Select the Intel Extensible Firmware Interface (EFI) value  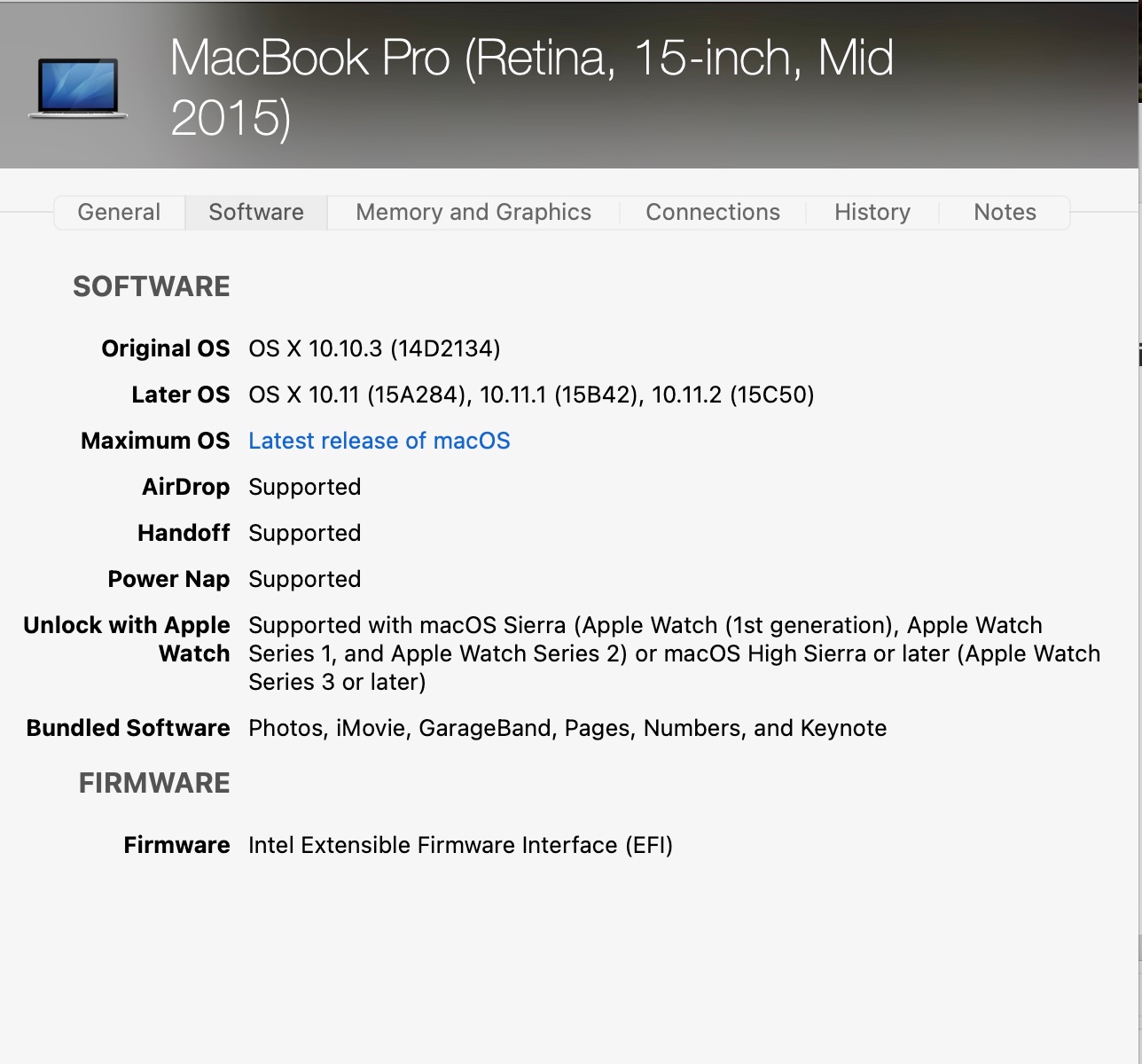click(x=461, y=845)
